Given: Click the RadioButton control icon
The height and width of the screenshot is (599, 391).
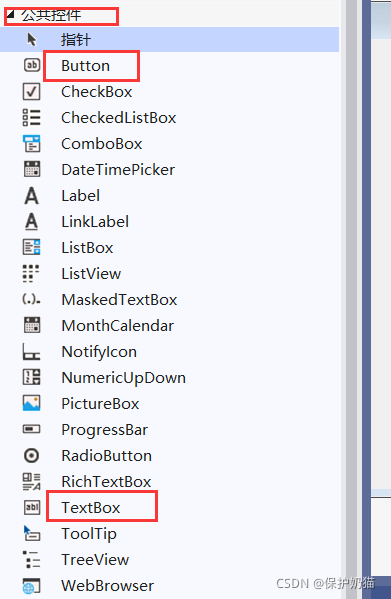Looking at the screenshot, I should tap(32, 455).
